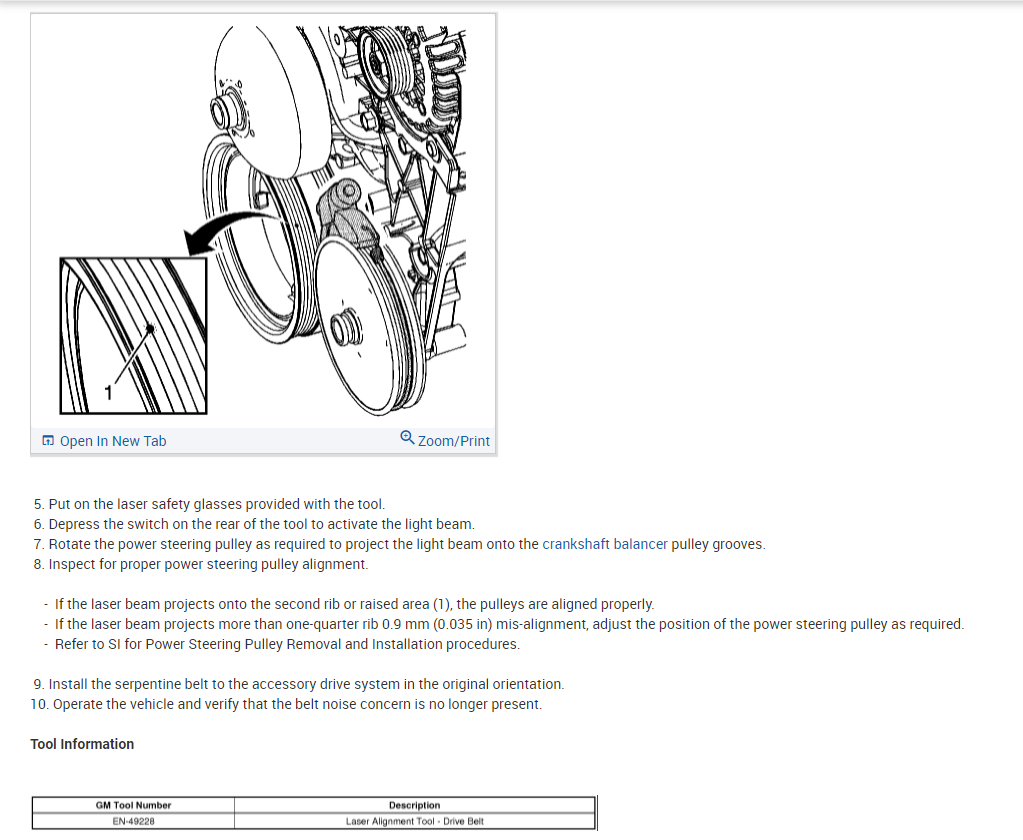Click the bullet about one-quarter rib mis-alignment
1023x840 pixels.
[x=510, y=624]
